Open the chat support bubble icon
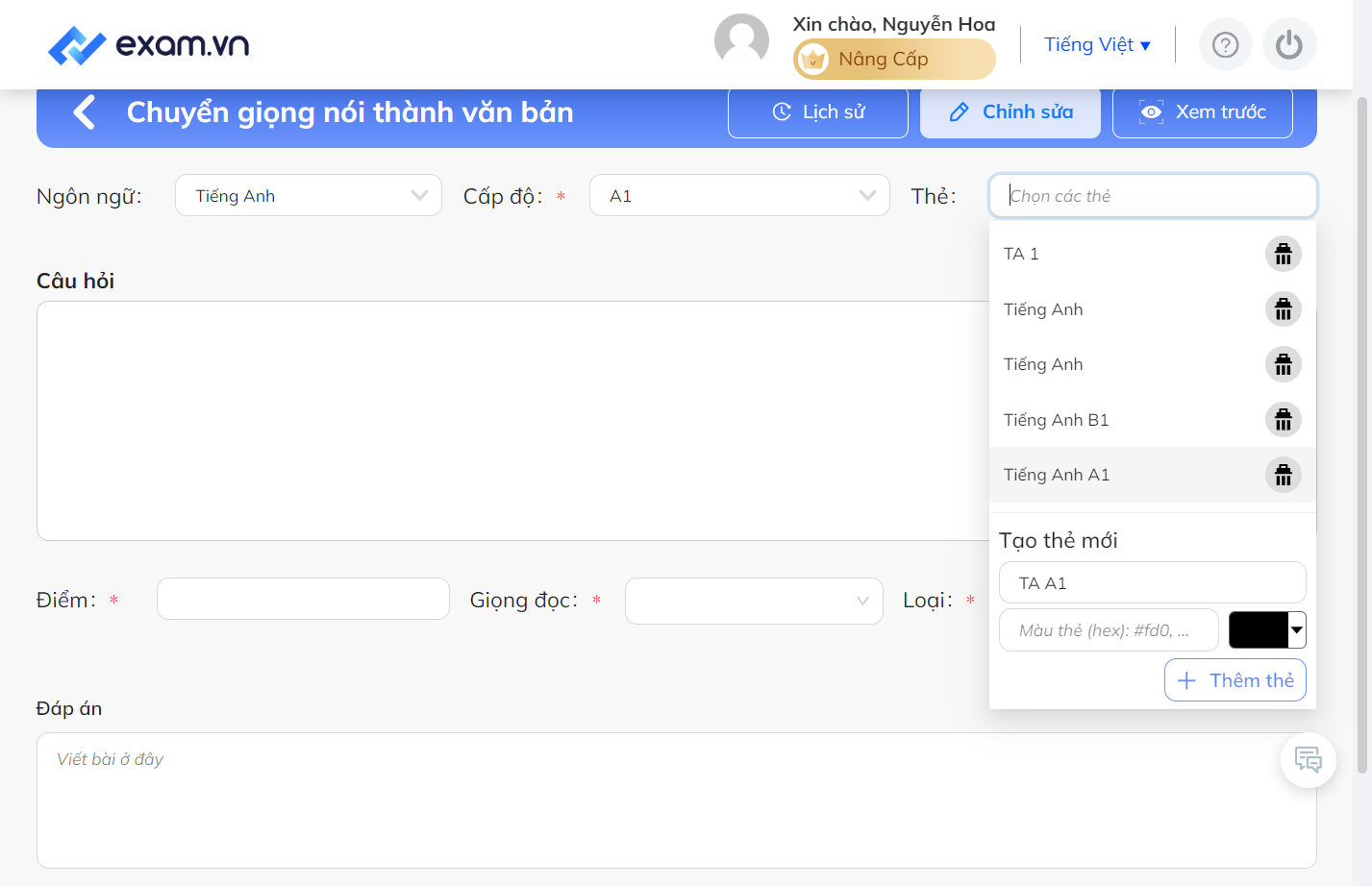Viewport: 1372px width, 886px height. (1308, 760)
